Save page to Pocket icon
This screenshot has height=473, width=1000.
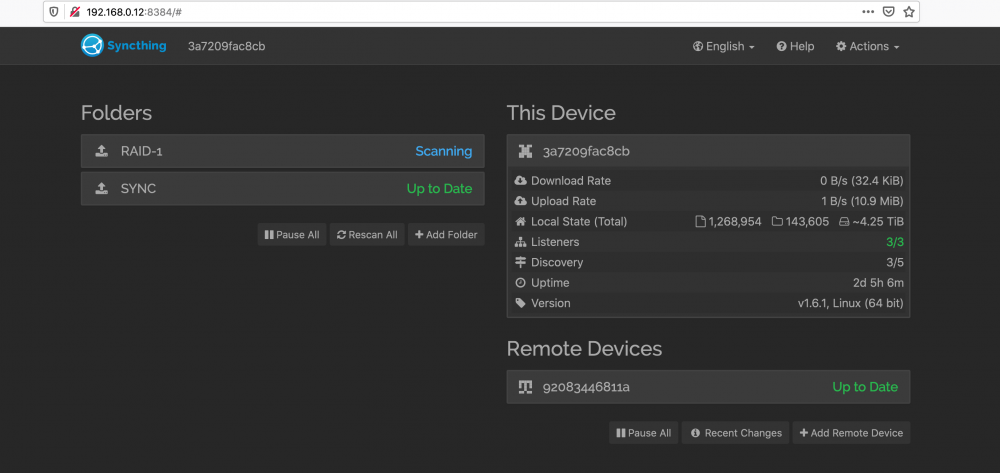888,11
